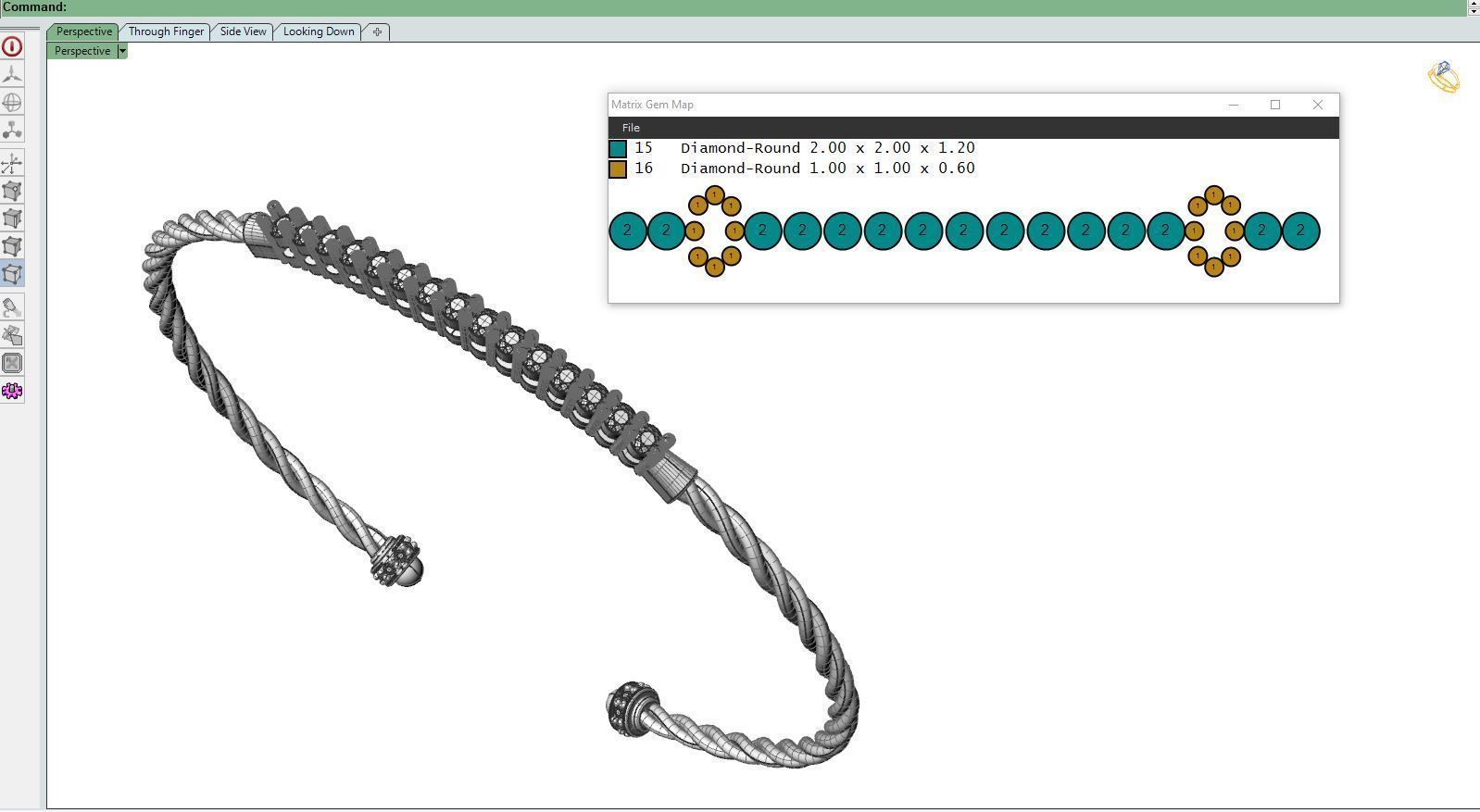The image size is (1480, 812).
Task: Open the File menu in Matrix Gem Map
Action: coord(631,128)
